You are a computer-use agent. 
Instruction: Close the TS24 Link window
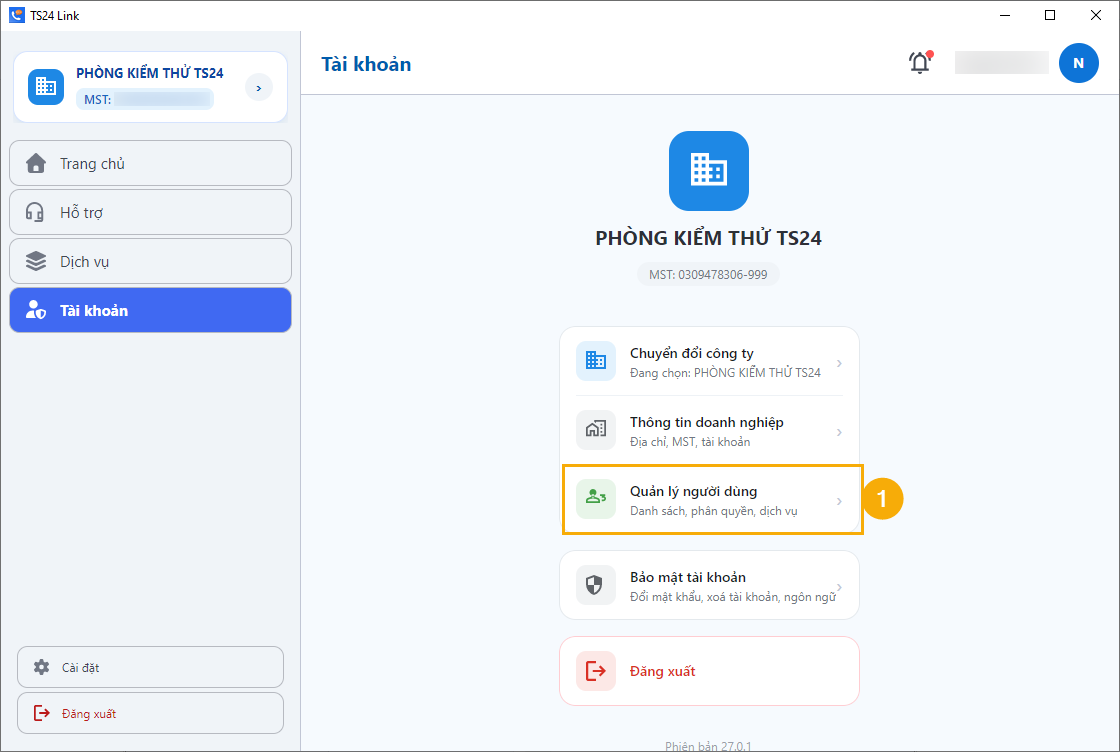click(1095, 15)
